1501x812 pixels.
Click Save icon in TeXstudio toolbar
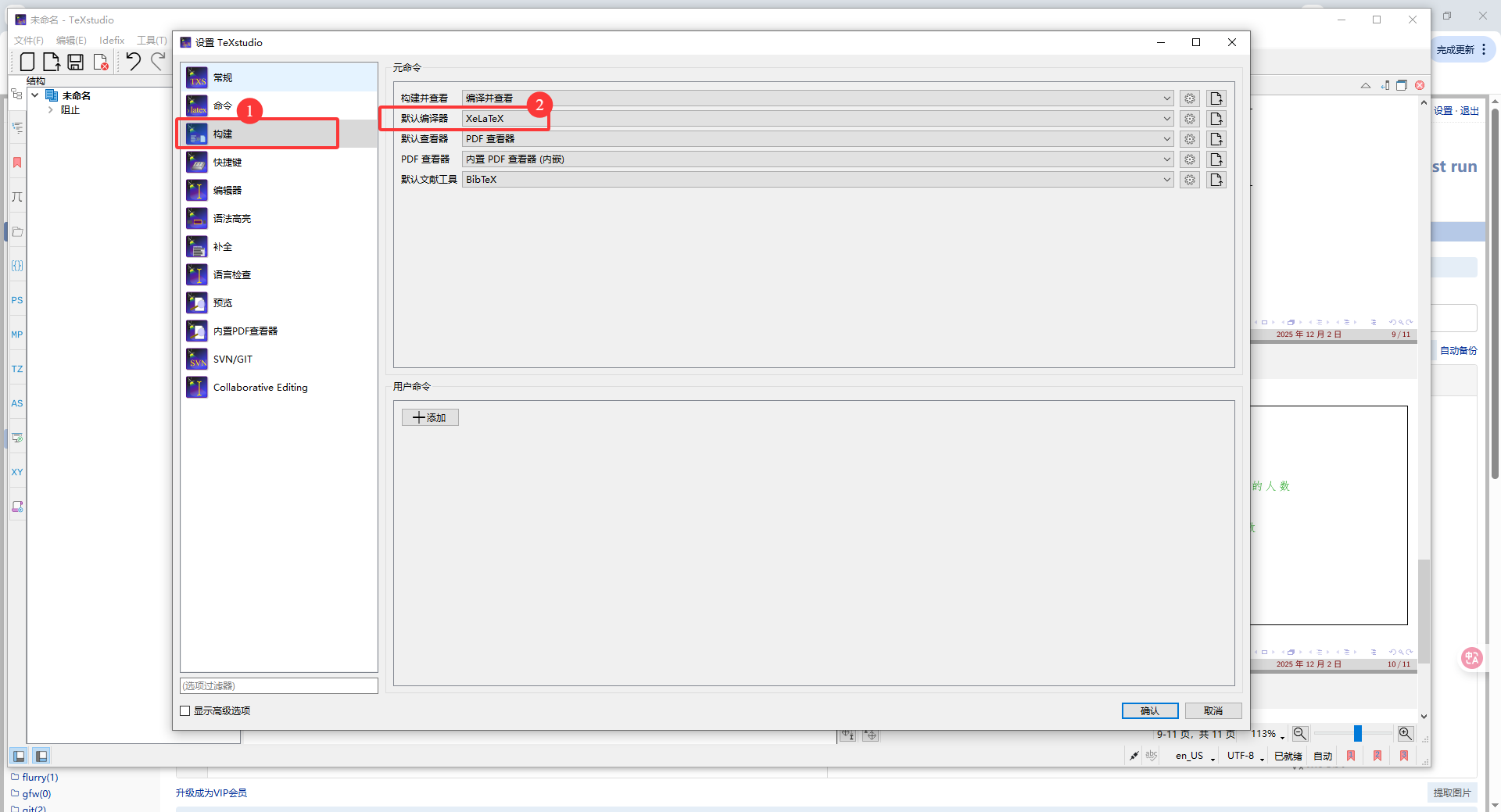point(76,62)
